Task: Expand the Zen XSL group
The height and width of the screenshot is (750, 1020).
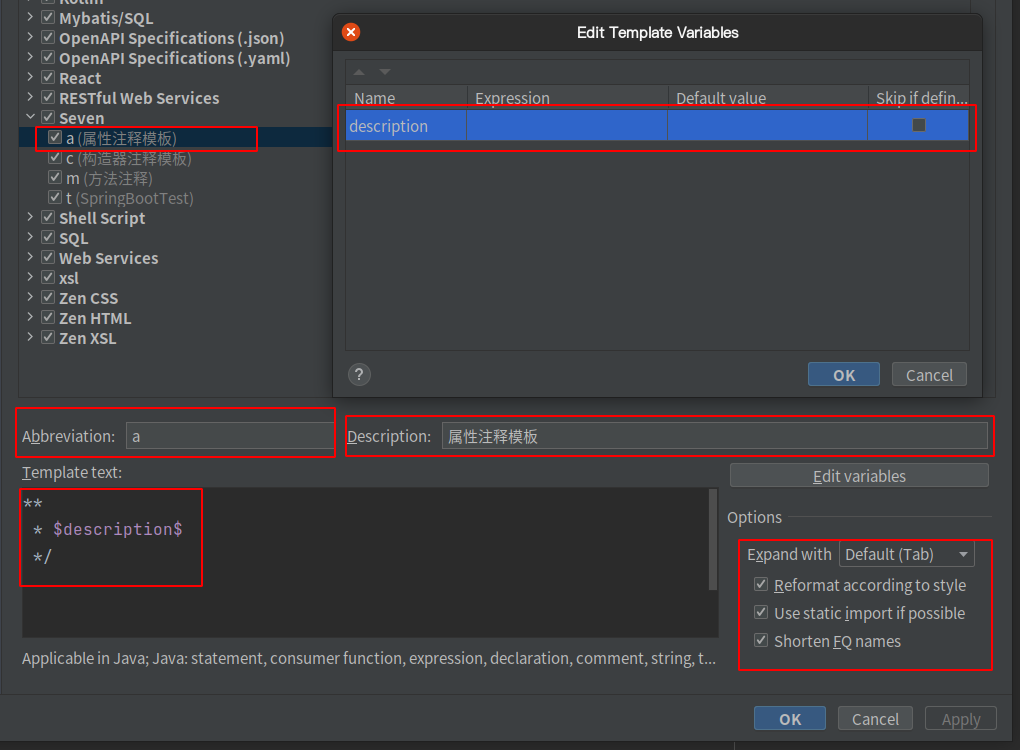Action: coord(30,338)
